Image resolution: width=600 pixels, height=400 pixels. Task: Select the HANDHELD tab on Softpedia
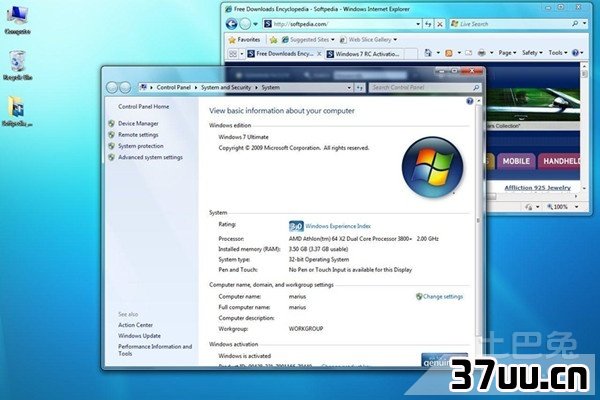(561, 161)
